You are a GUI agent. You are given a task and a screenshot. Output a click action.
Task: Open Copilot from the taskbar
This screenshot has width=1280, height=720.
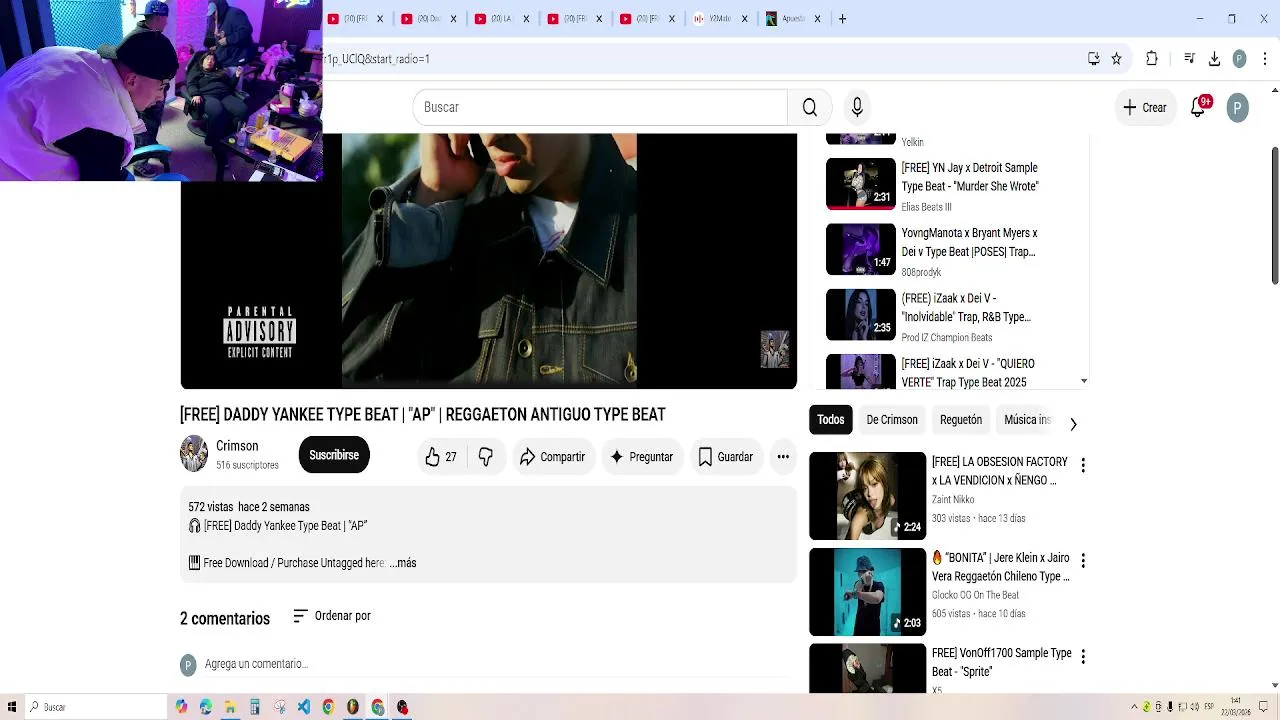pyautogui.click(x=181, y=707)
